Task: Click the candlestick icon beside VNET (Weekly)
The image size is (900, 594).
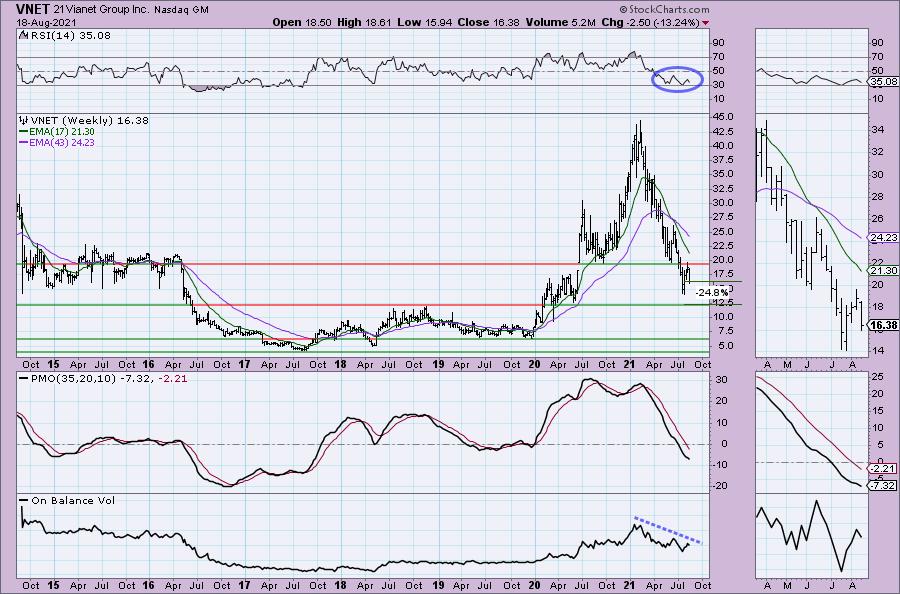Action: (24, 120)
